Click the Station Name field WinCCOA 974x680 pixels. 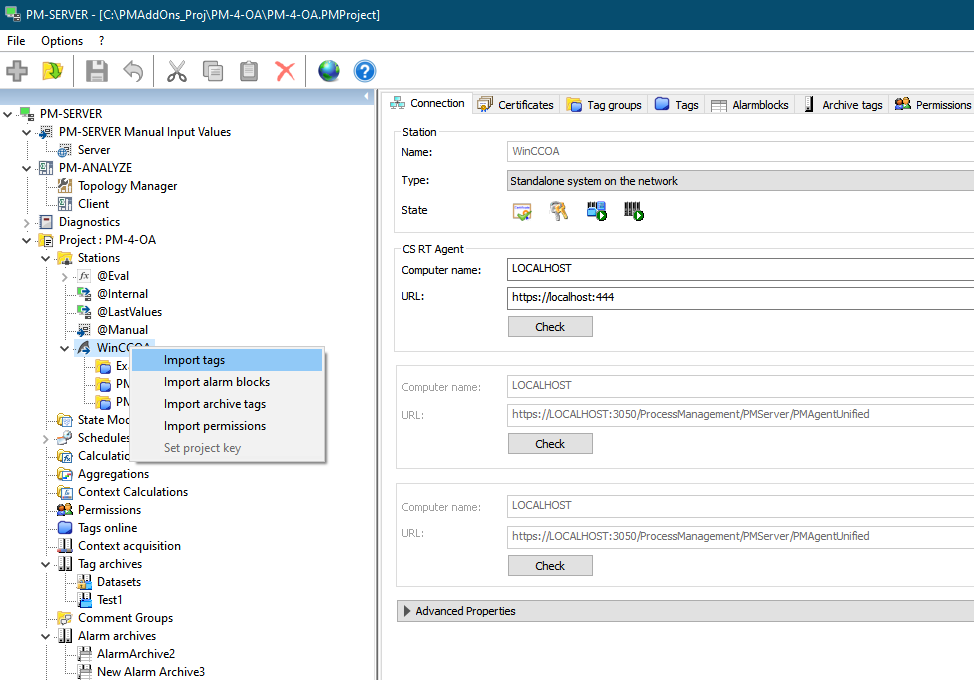tap(740, 152)
